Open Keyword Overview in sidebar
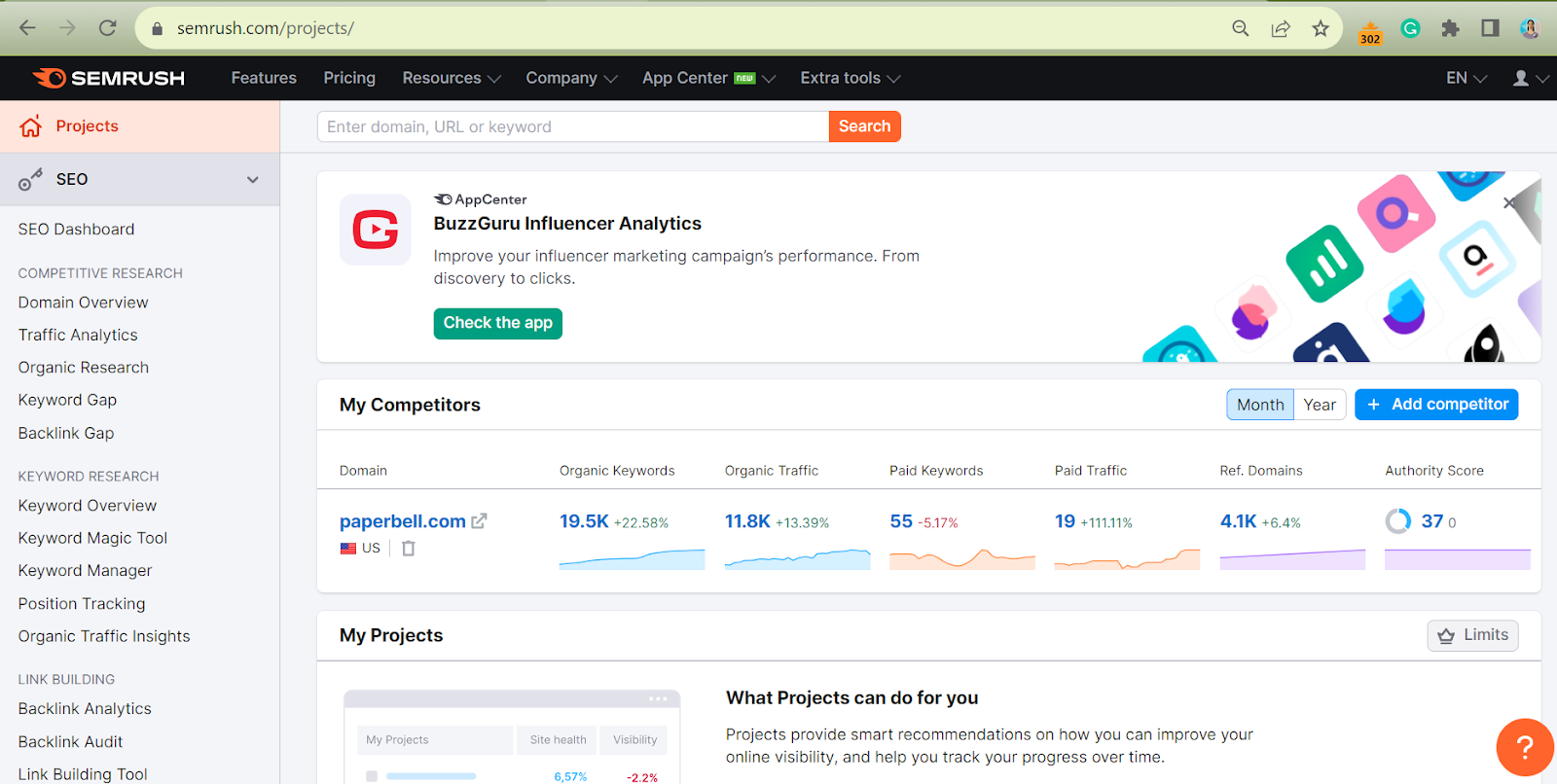The width and height of the screenshot is (1557, 784). 88,506
